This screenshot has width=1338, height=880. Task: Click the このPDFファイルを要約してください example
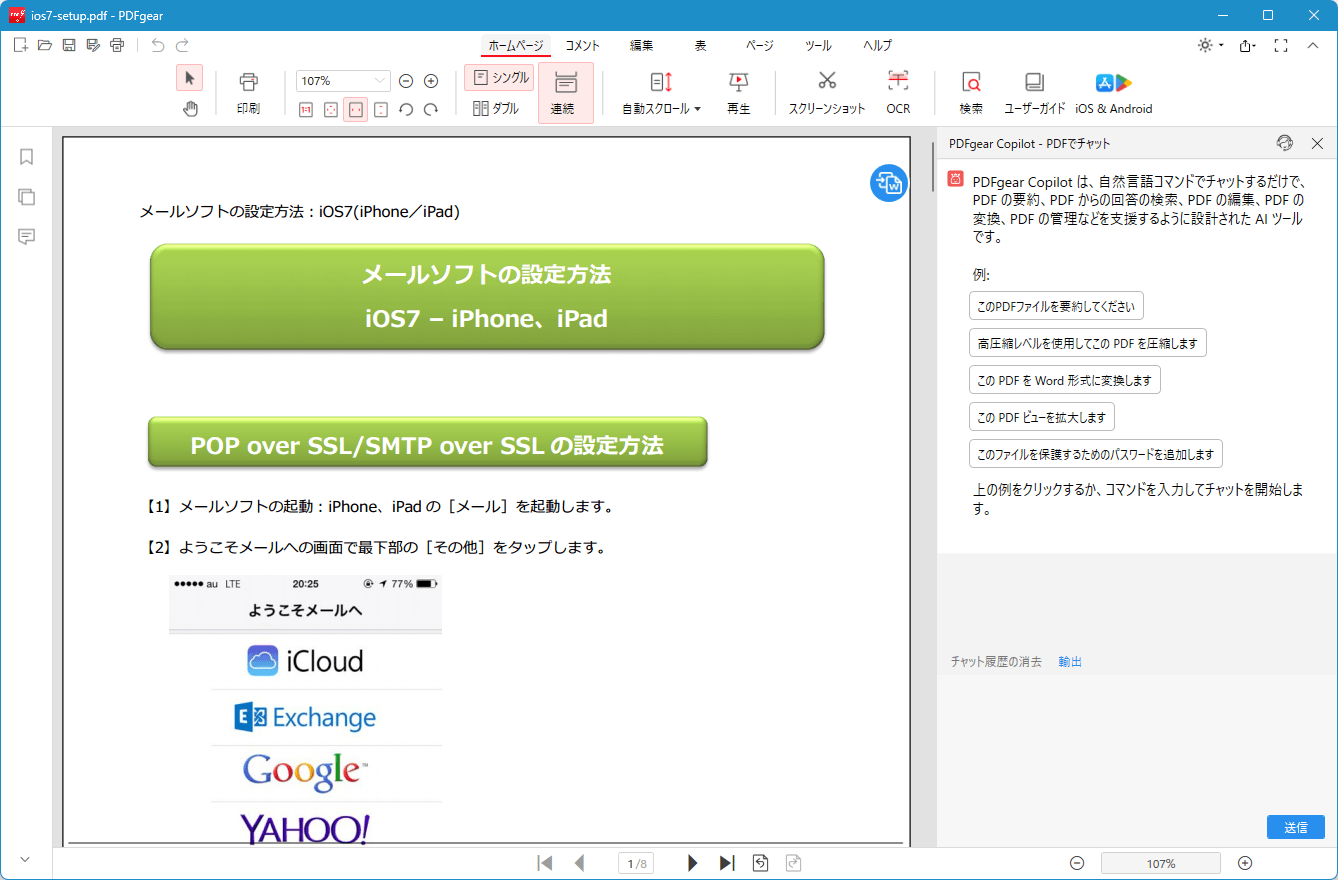click(1056, 306)
